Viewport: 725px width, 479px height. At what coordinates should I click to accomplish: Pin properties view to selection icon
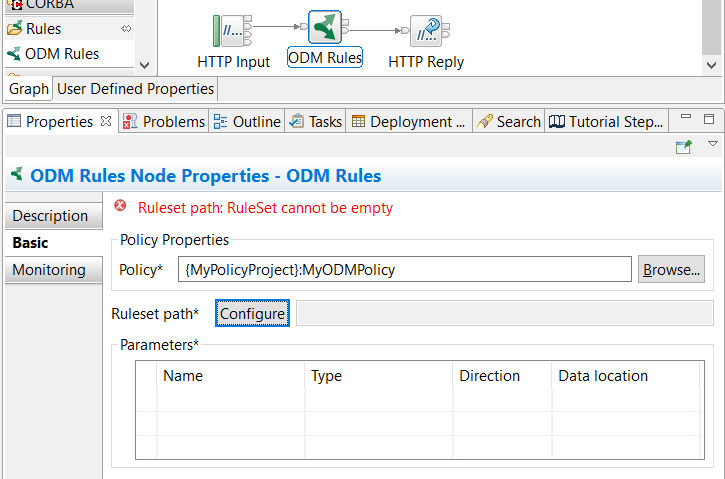(683, 147)
